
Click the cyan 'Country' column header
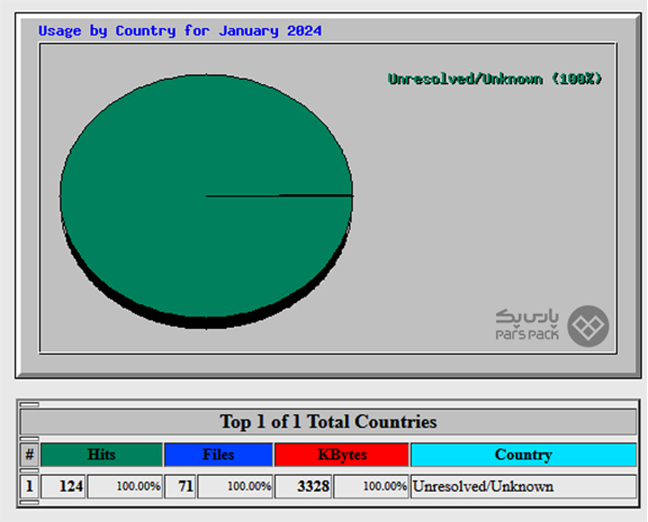524,455
